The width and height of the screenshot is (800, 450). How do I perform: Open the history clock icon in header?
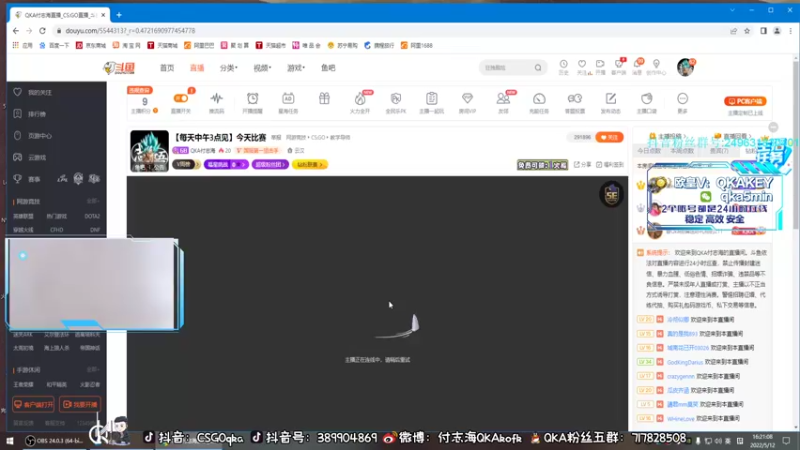tap(563, 64)
